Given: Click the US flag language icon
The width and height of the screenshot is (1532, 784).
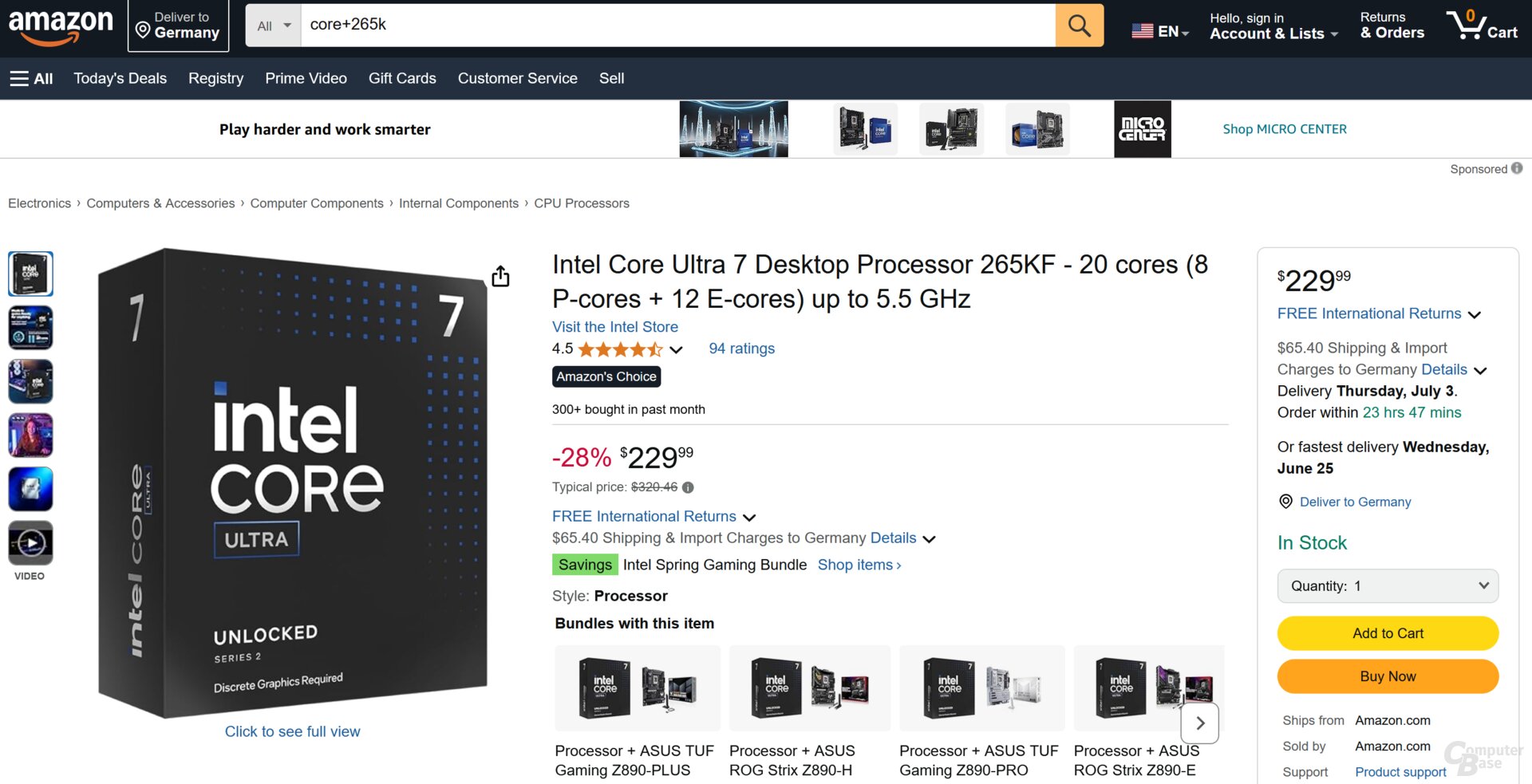Looking at the screenshot, I should tap(1142, 31).
